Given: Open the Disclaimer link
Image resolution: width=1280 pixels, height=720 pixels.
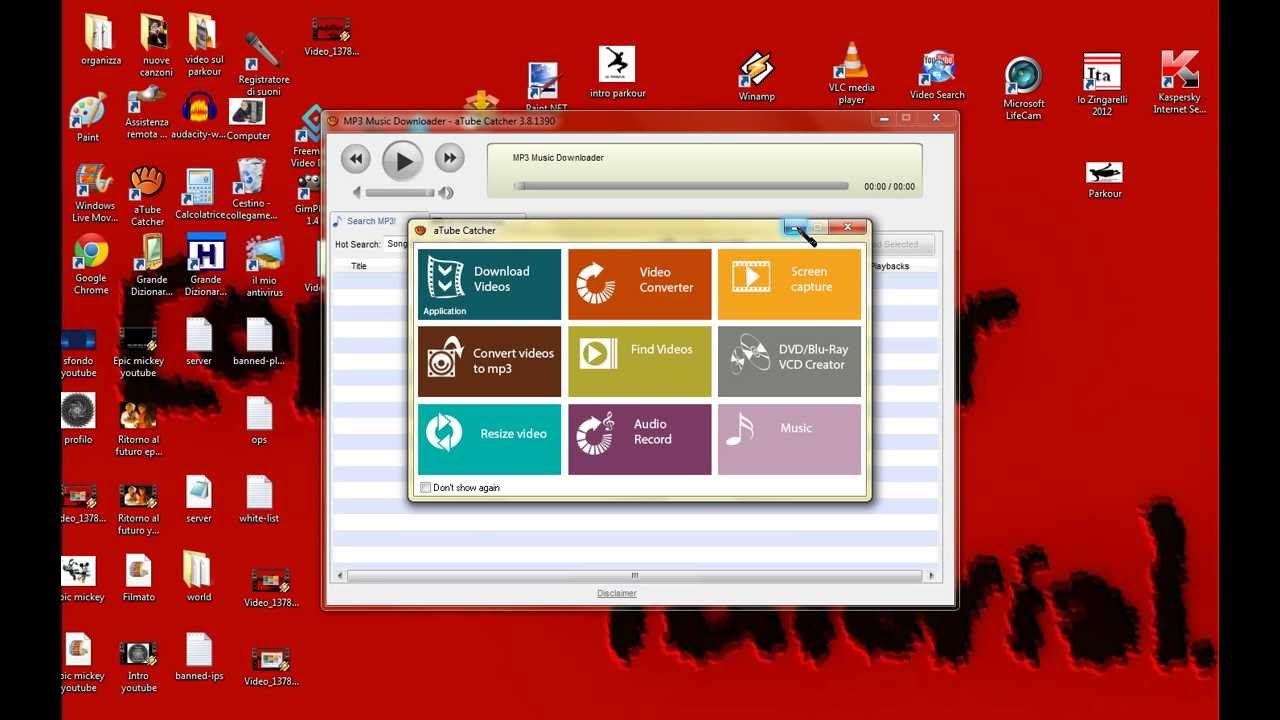Looking at the screenshot, I should tap(617, 593).
